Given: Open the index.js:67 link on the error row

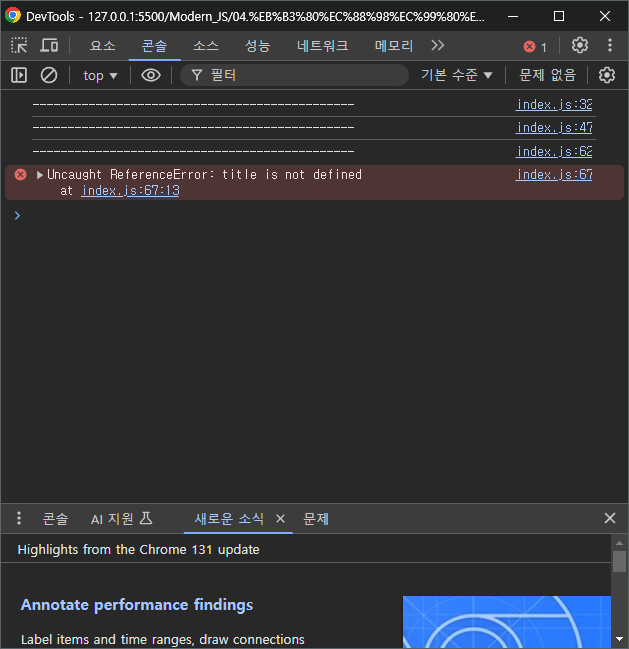Looking at the screenshot, I should point(554,175).
